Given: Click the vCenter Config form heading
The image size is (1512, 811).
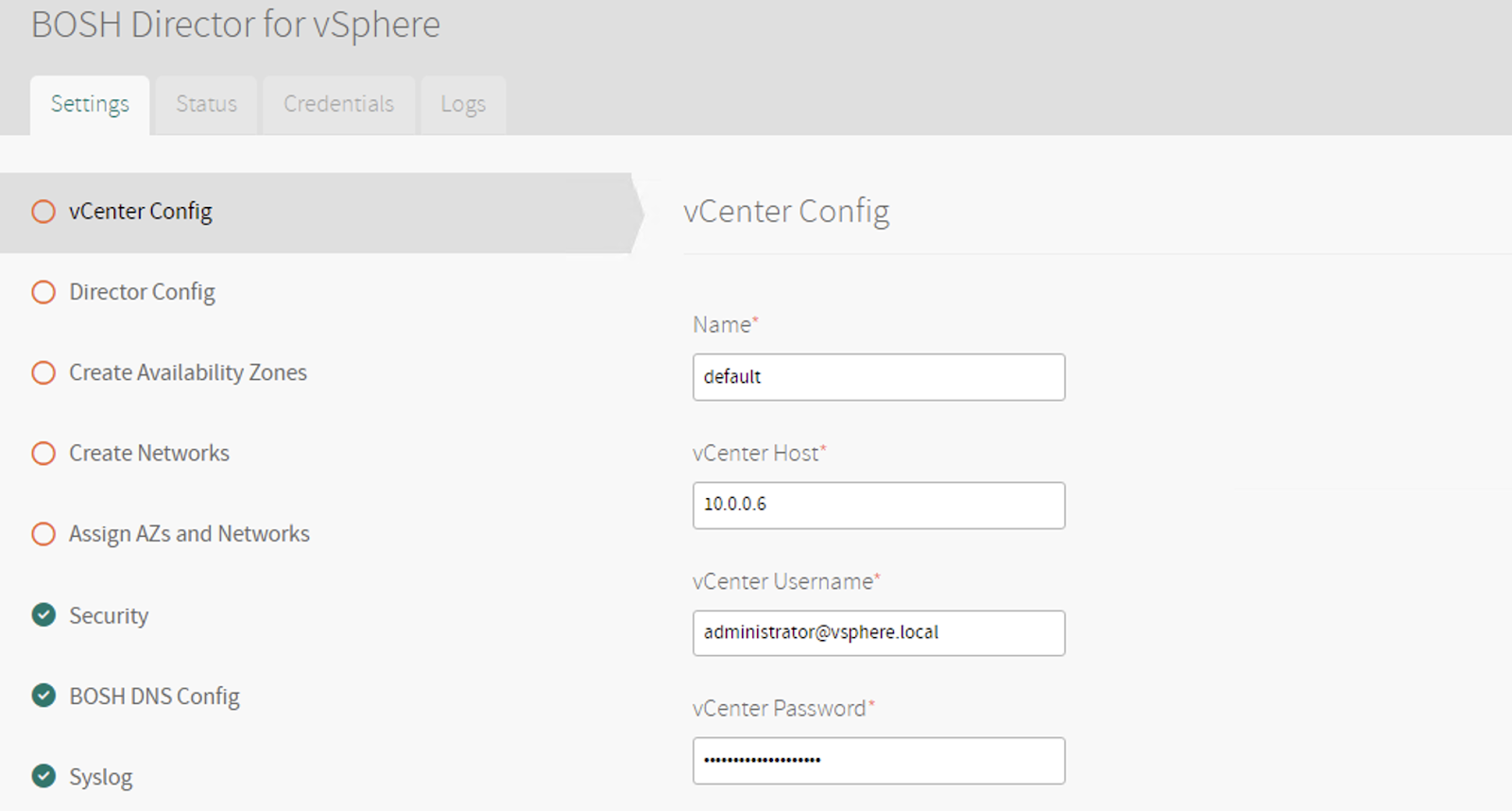Looking at the screenshot, I should (x=786, y=212).
